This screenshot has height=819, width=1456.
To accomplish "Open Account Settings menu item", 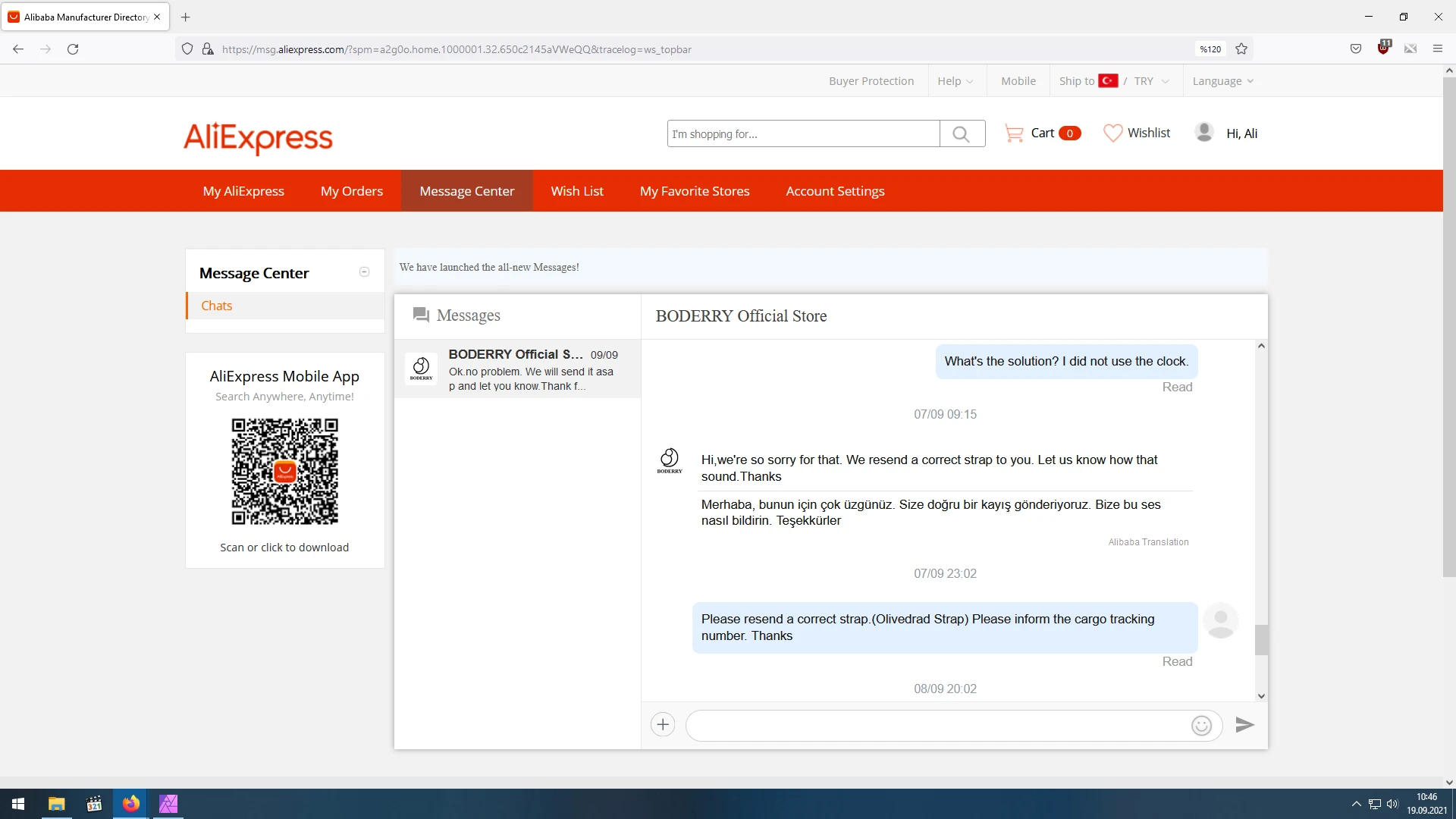I will 835,191.
